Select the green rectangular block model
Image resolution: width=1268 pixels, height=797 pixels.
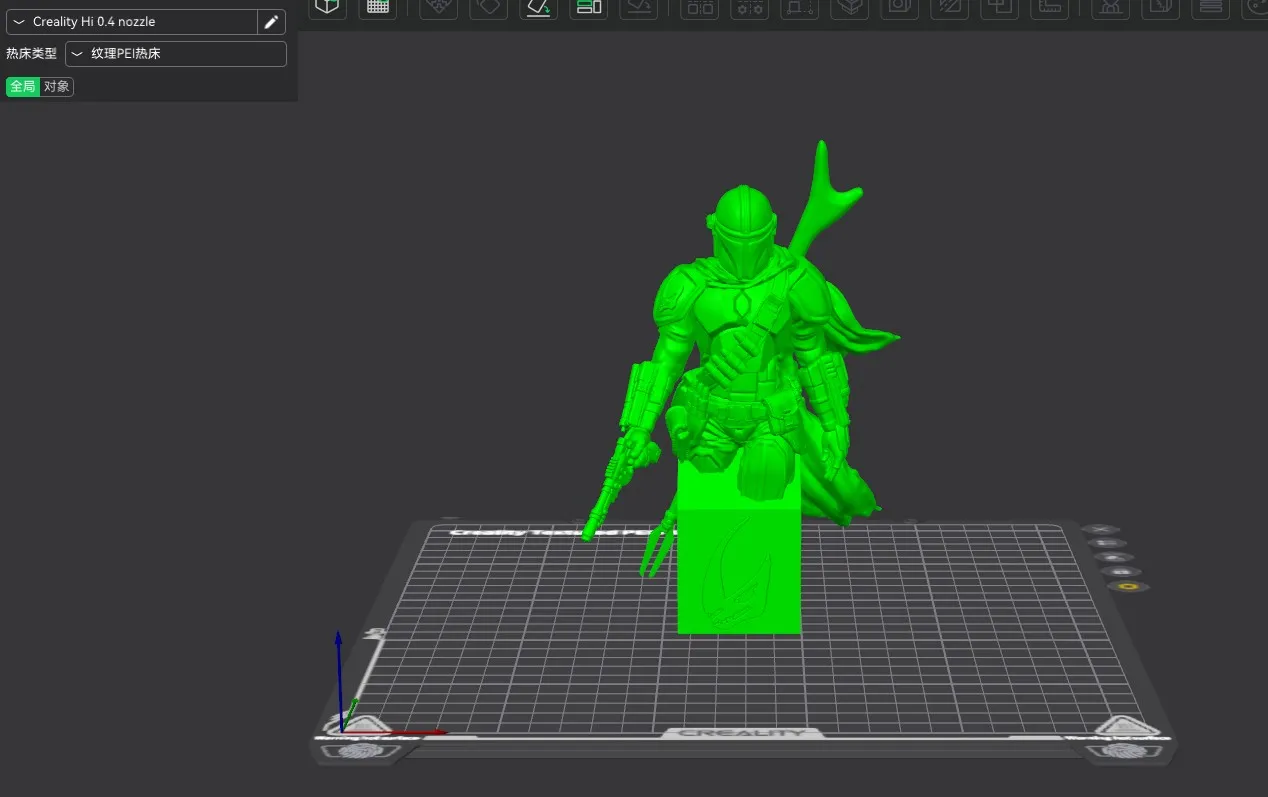coord(739,560)
